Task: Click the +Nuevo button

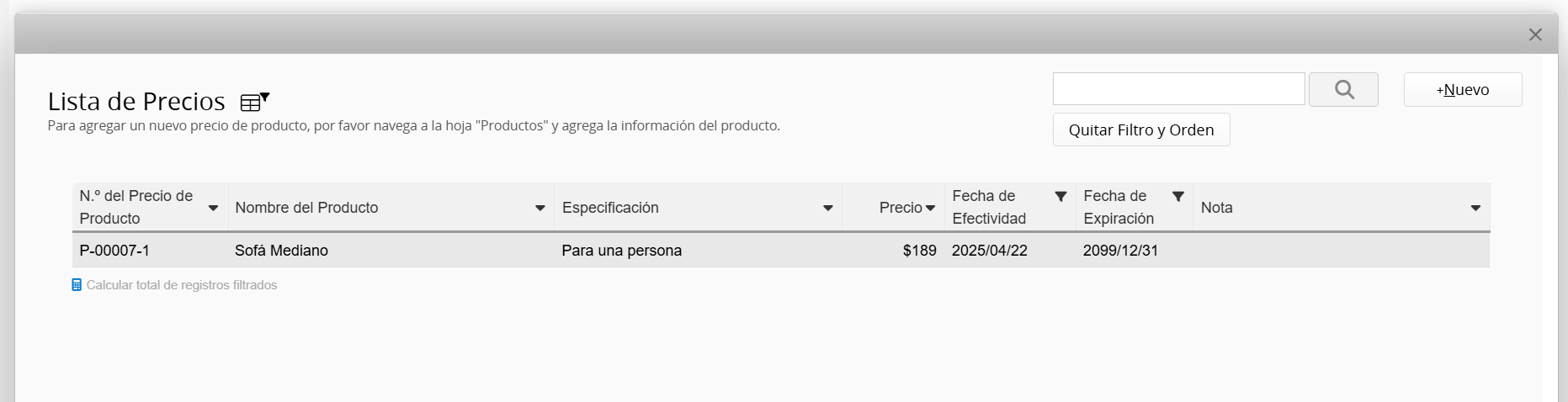Action: pos(1462,90)
